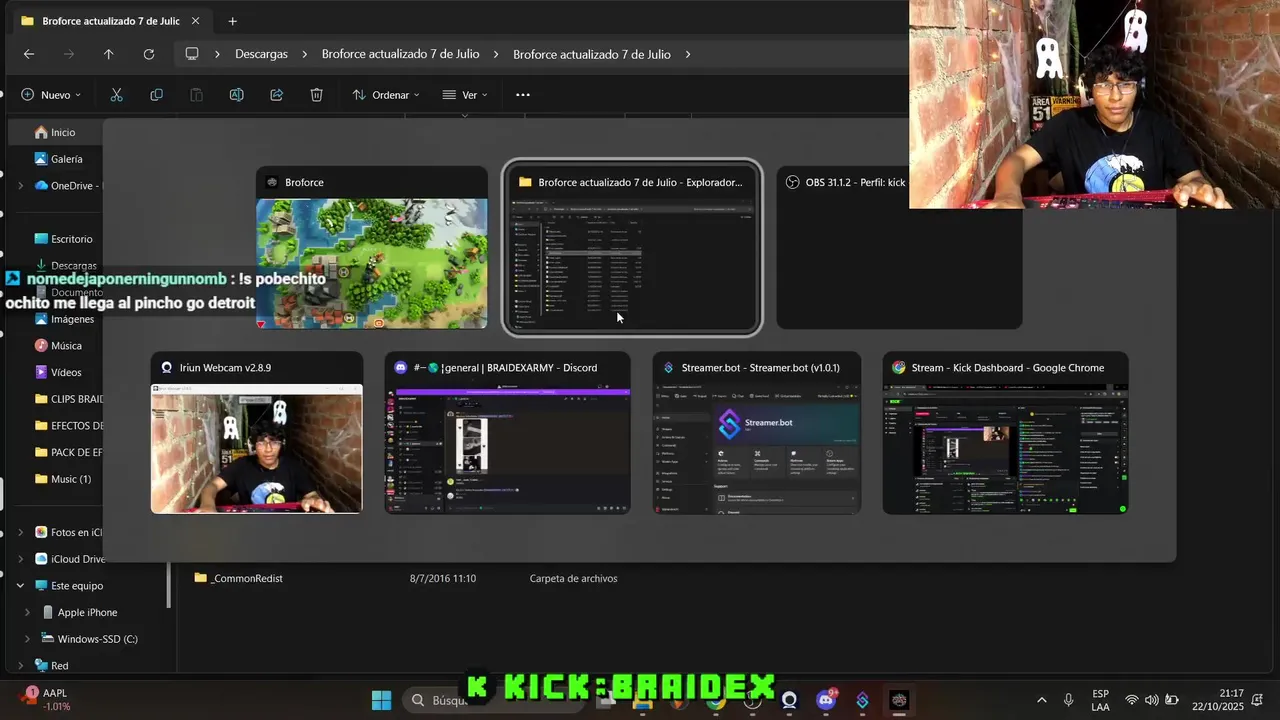Open the Music (1) folder in sidebar

[x=62, y=479]
